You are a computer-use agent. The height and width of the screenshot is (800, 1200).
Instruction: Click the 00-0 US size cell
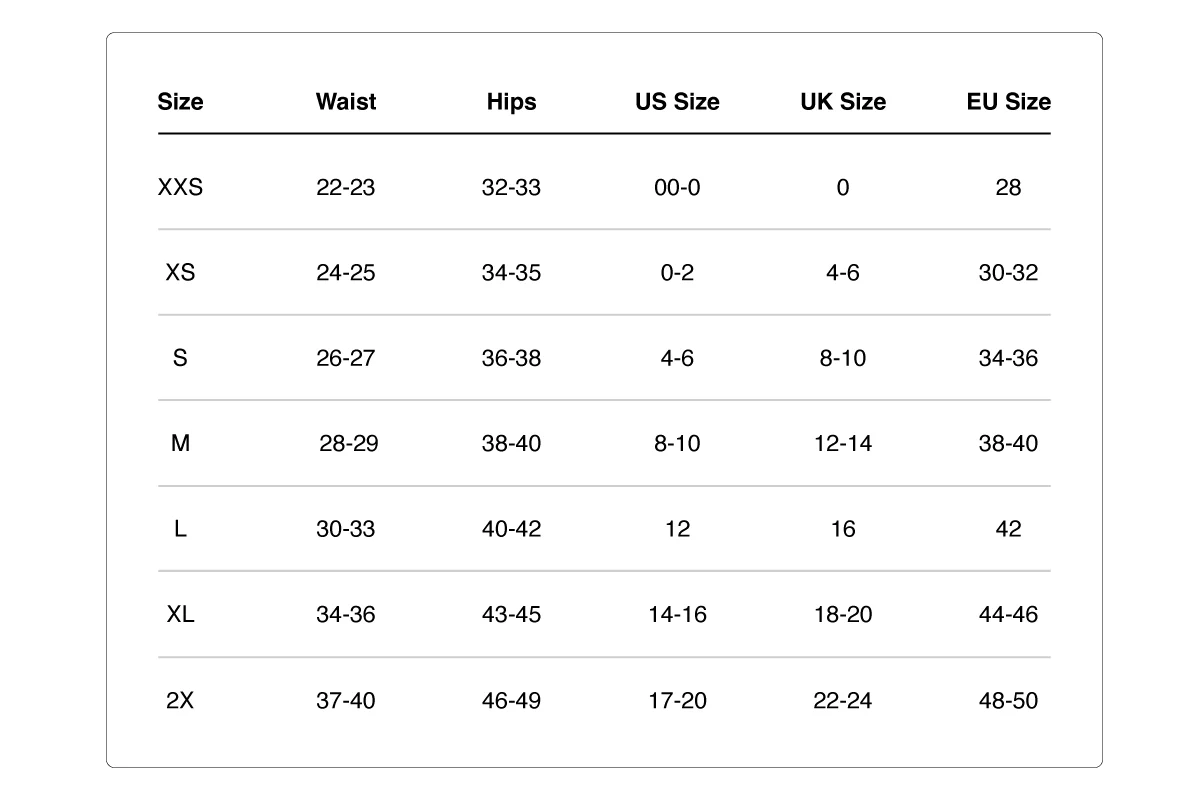677,188
